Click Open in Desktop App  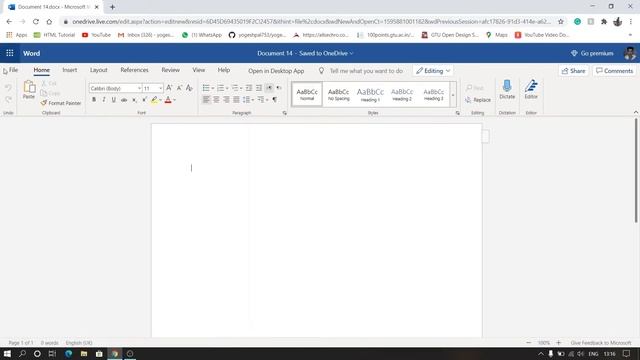tap(276, 71)
